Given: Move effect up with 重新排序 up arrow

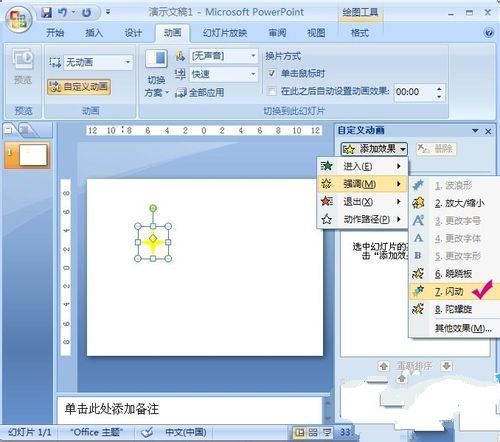Looking at the screenshot, I should tap(384, 367).
